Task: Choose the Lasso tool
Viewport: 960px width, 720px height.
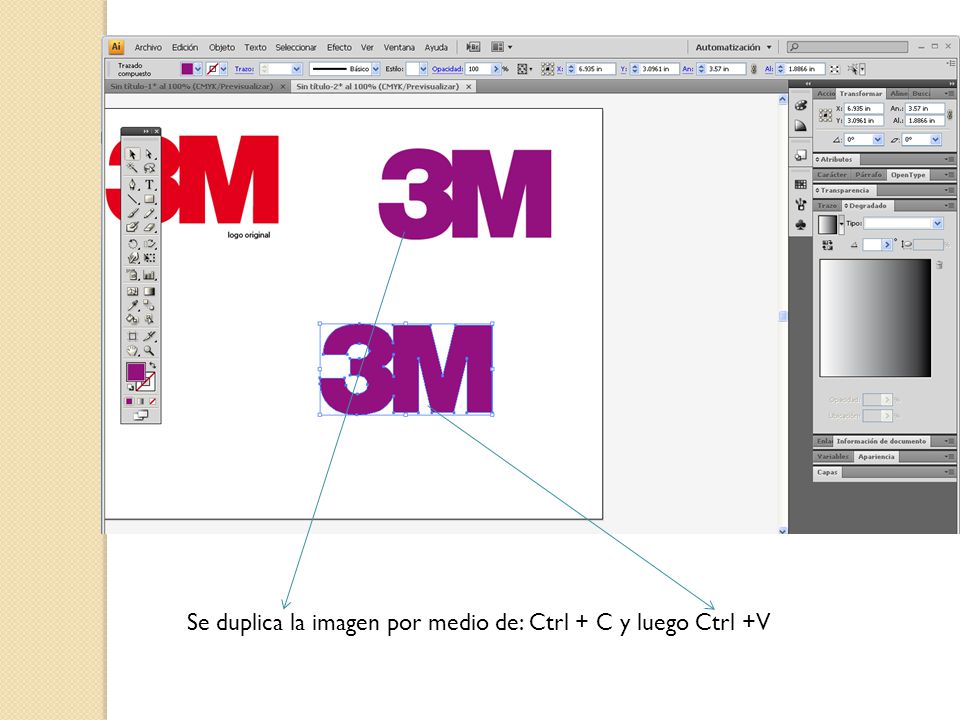Action: pyautogui.click(x=149, y=168)
